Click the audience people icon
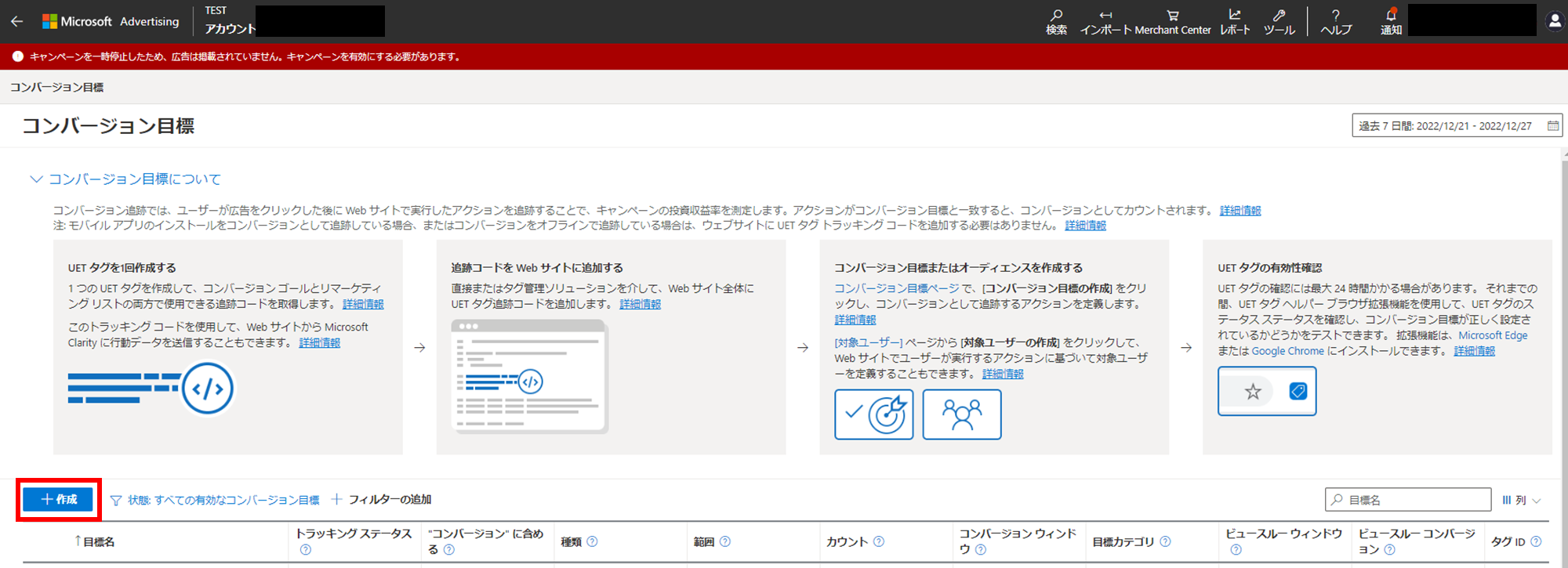 click(961, 414)
